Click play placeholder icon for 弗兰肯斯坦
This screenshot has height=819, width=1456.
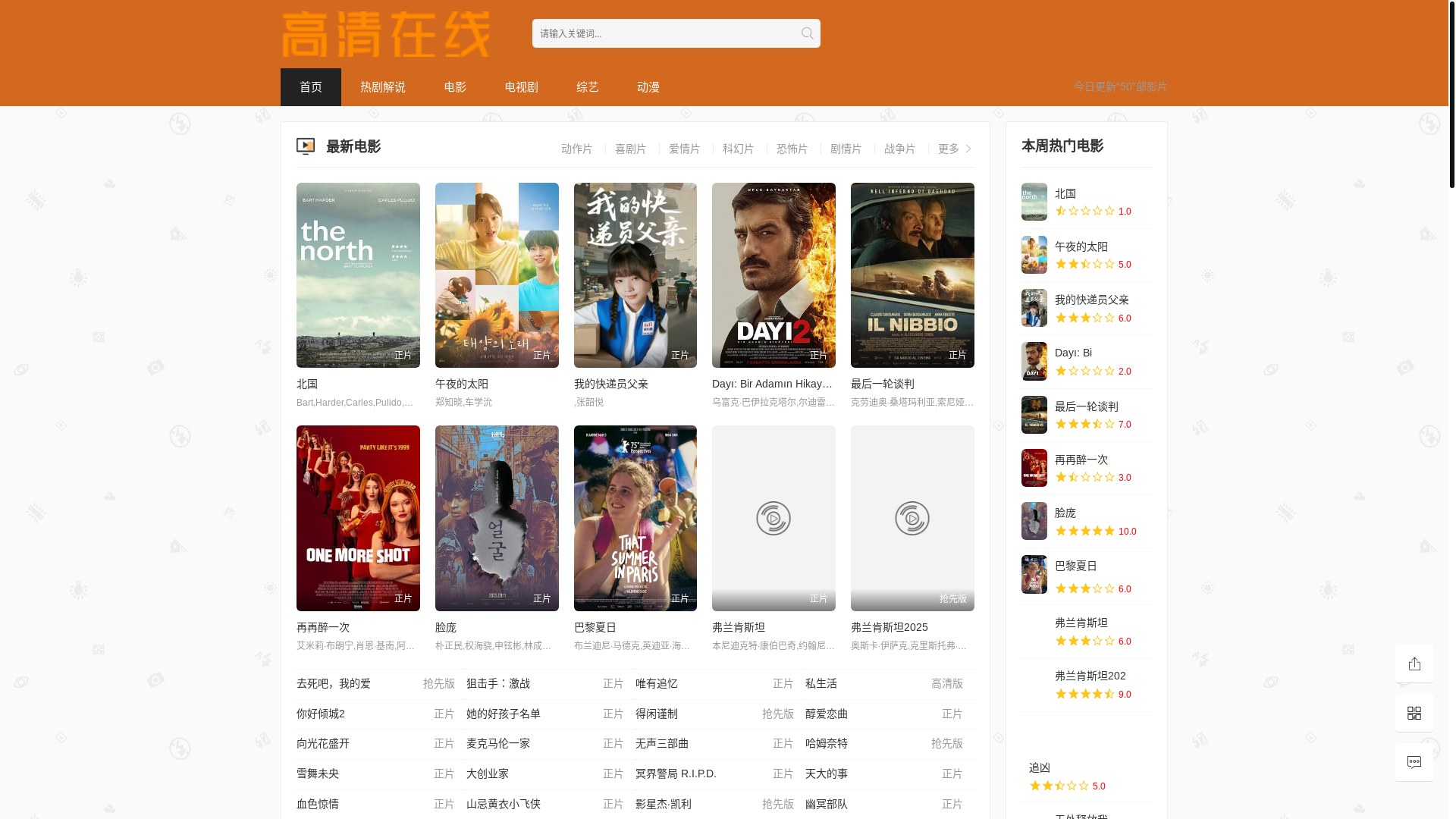[773, 519]
